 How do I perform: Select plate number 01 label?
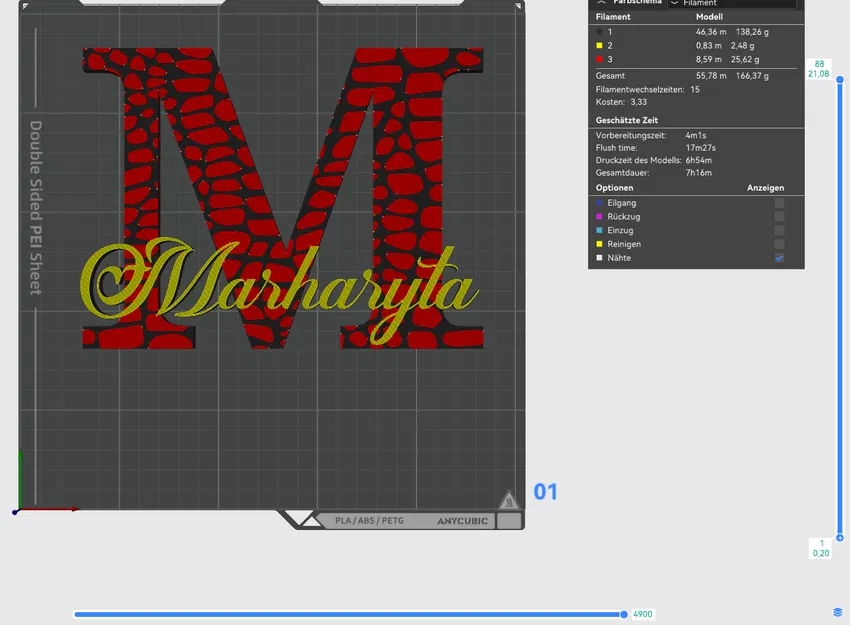[x=545, y=492]
